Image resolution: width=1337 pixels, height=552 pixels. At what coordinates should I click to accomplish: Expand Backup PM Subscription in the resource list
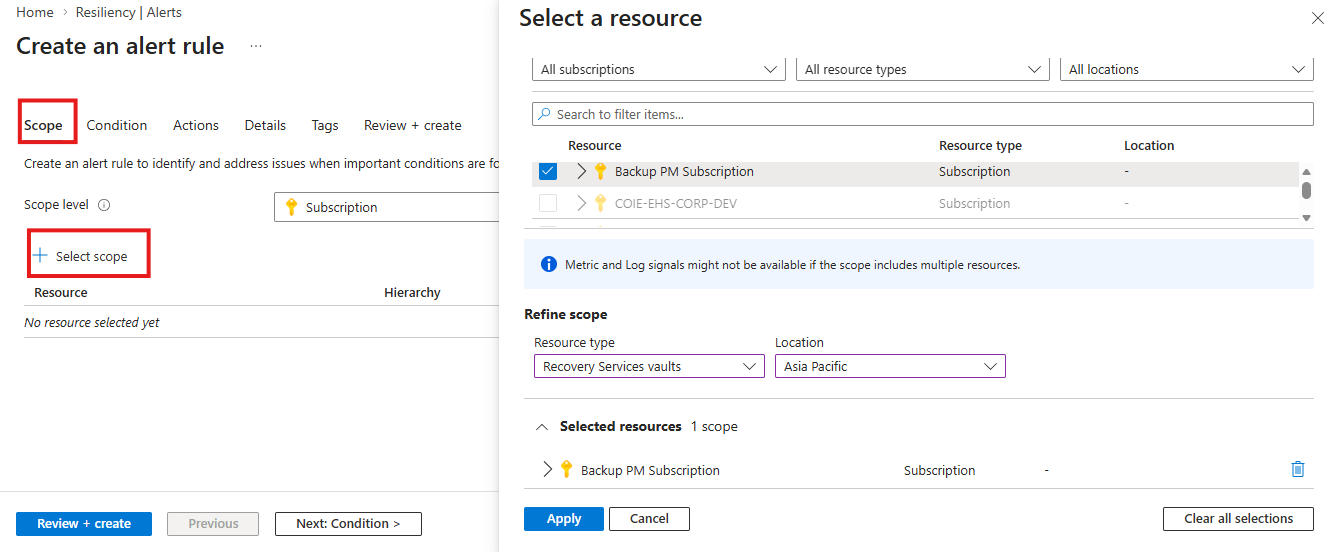582,171
